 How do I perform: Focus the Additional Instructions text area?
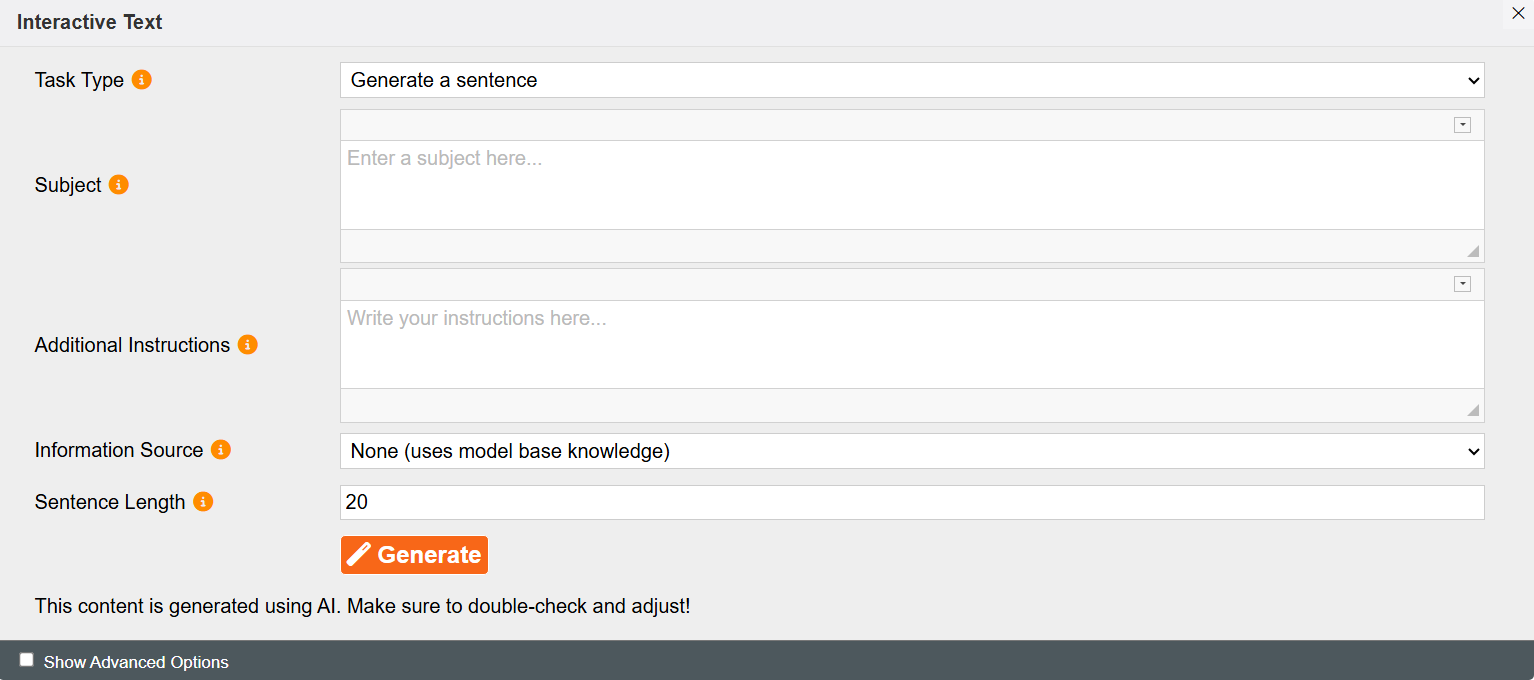pos(912,344)
